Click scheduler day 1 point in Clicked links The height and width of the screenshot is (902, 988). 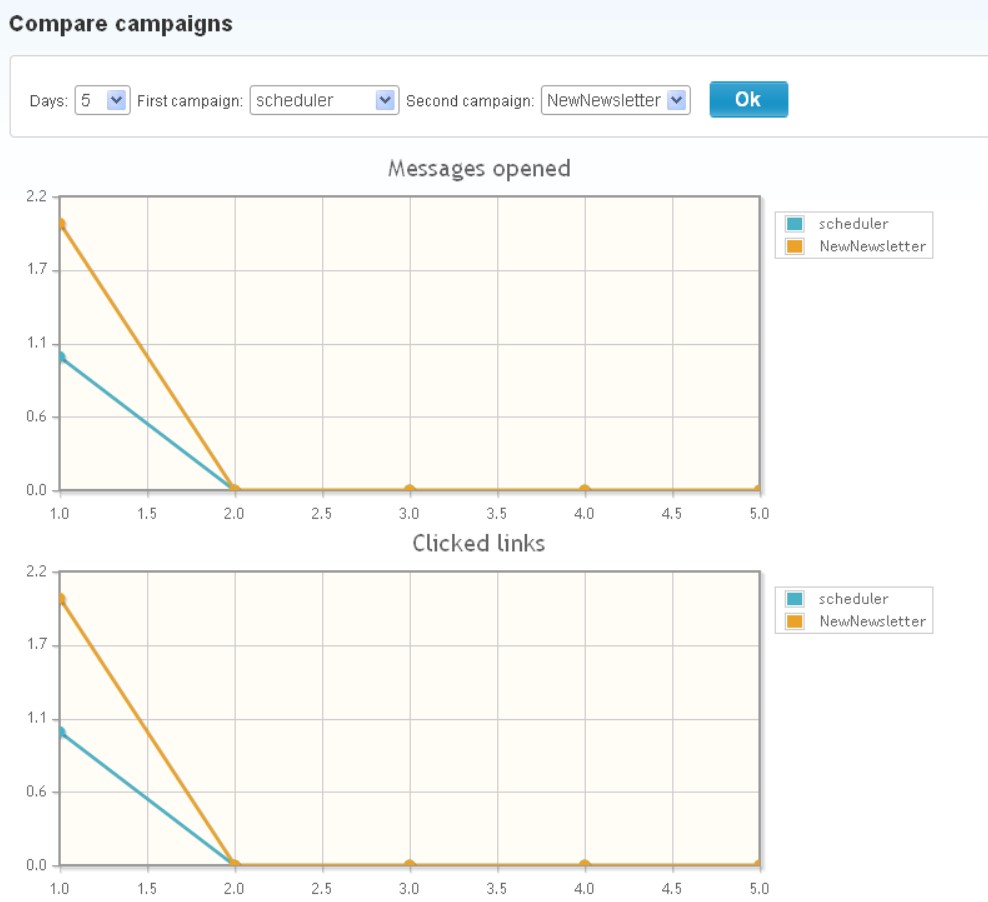point(61,732)
